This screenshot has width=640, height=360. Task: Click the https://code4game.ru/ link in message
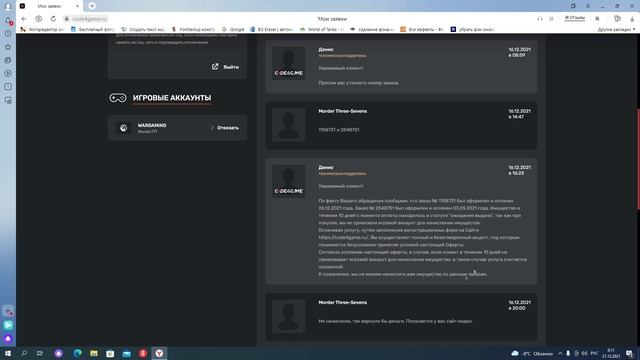point(344,238)
